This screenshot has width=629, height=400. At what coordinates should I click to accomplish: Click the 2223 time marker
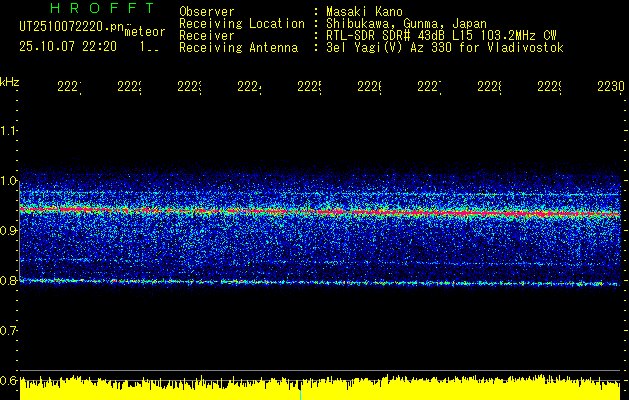(190, 87)
